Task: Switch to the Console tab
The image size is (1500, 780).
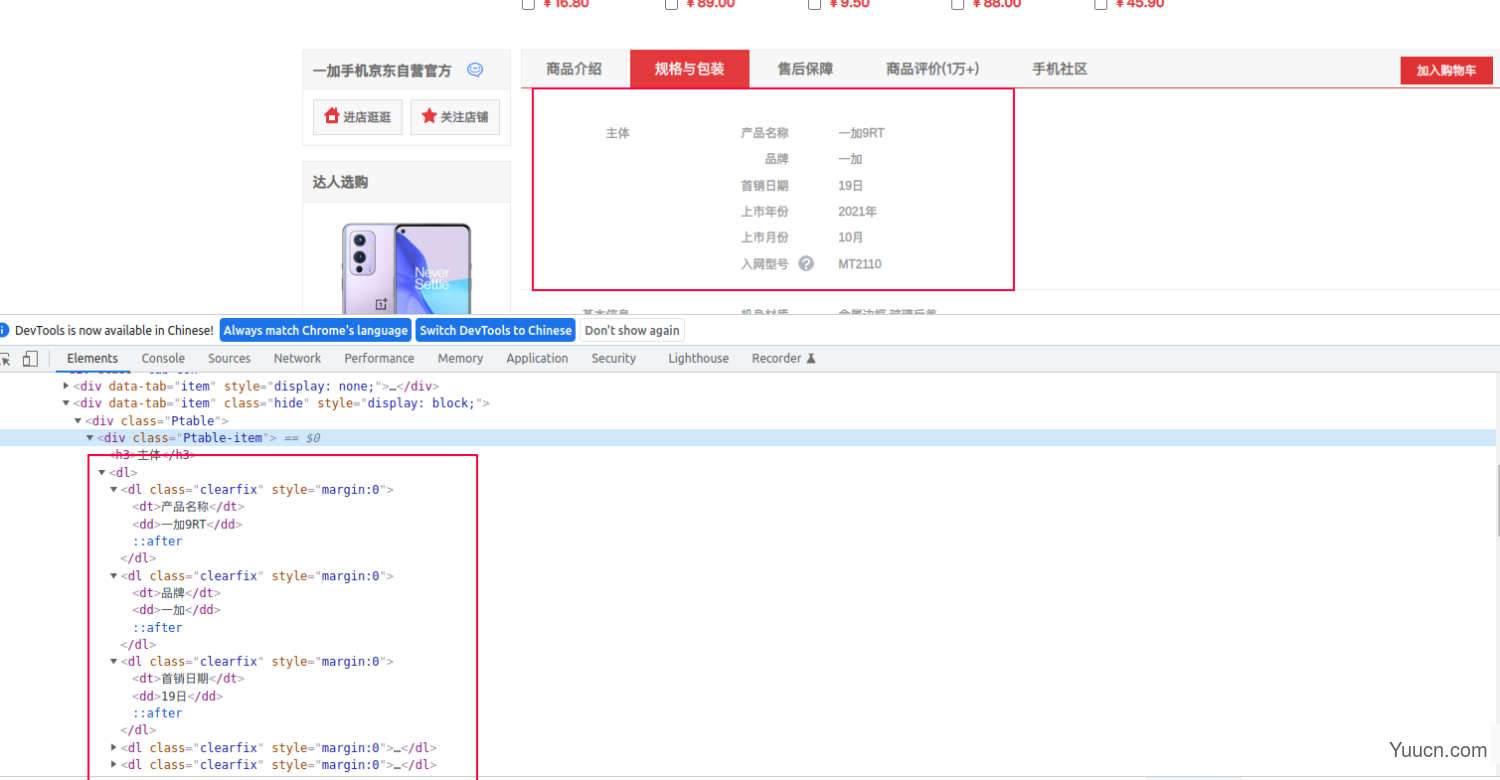Action: coord(163,358)
